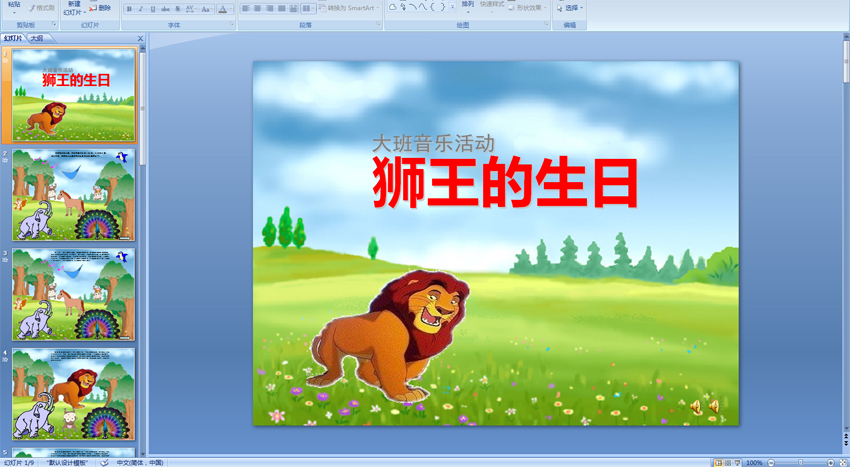Image resolution: width=850 pixels, height=467 pixels.
Task: Select slide 4 thumbnail with lion and elephant
Action: coord(74,394)
